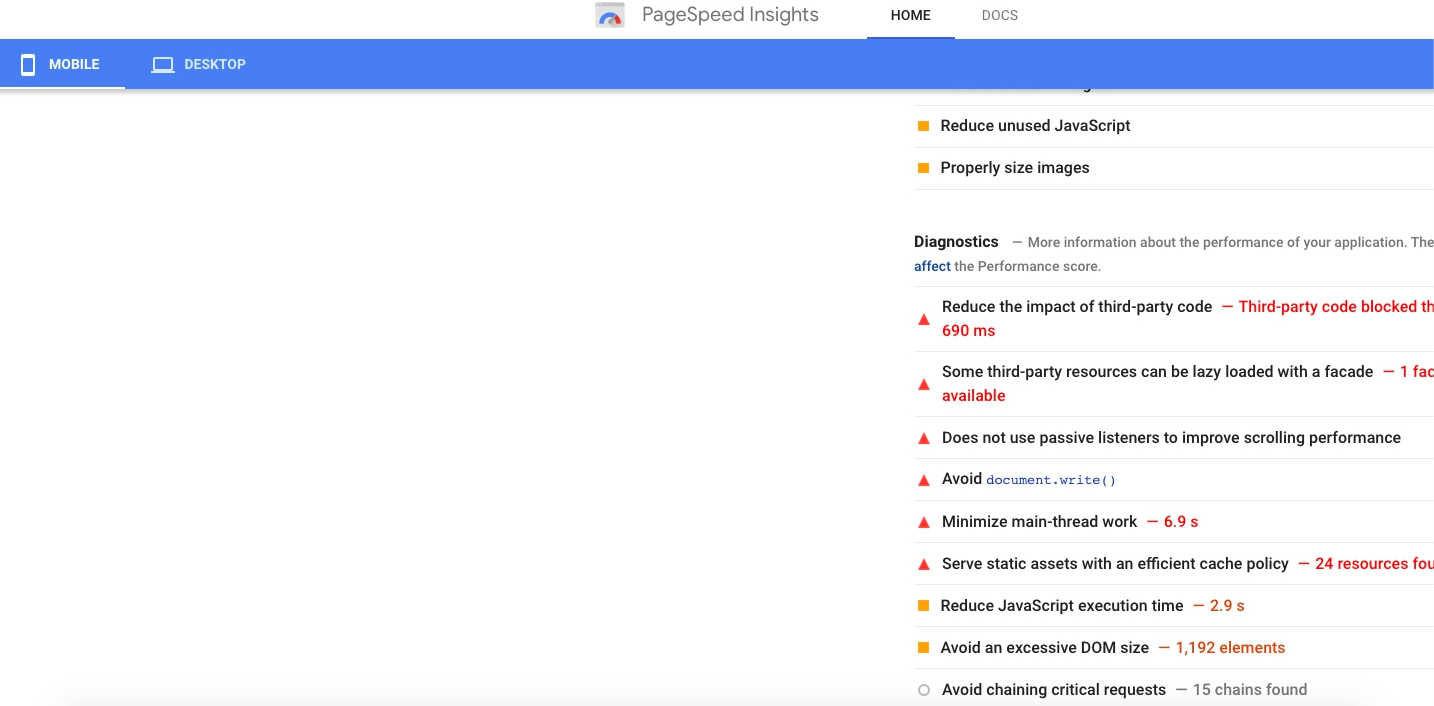This screenshot has height=706, width=1434.
Task: Expand the Properly size images audit
Action: click(1015, 168)
